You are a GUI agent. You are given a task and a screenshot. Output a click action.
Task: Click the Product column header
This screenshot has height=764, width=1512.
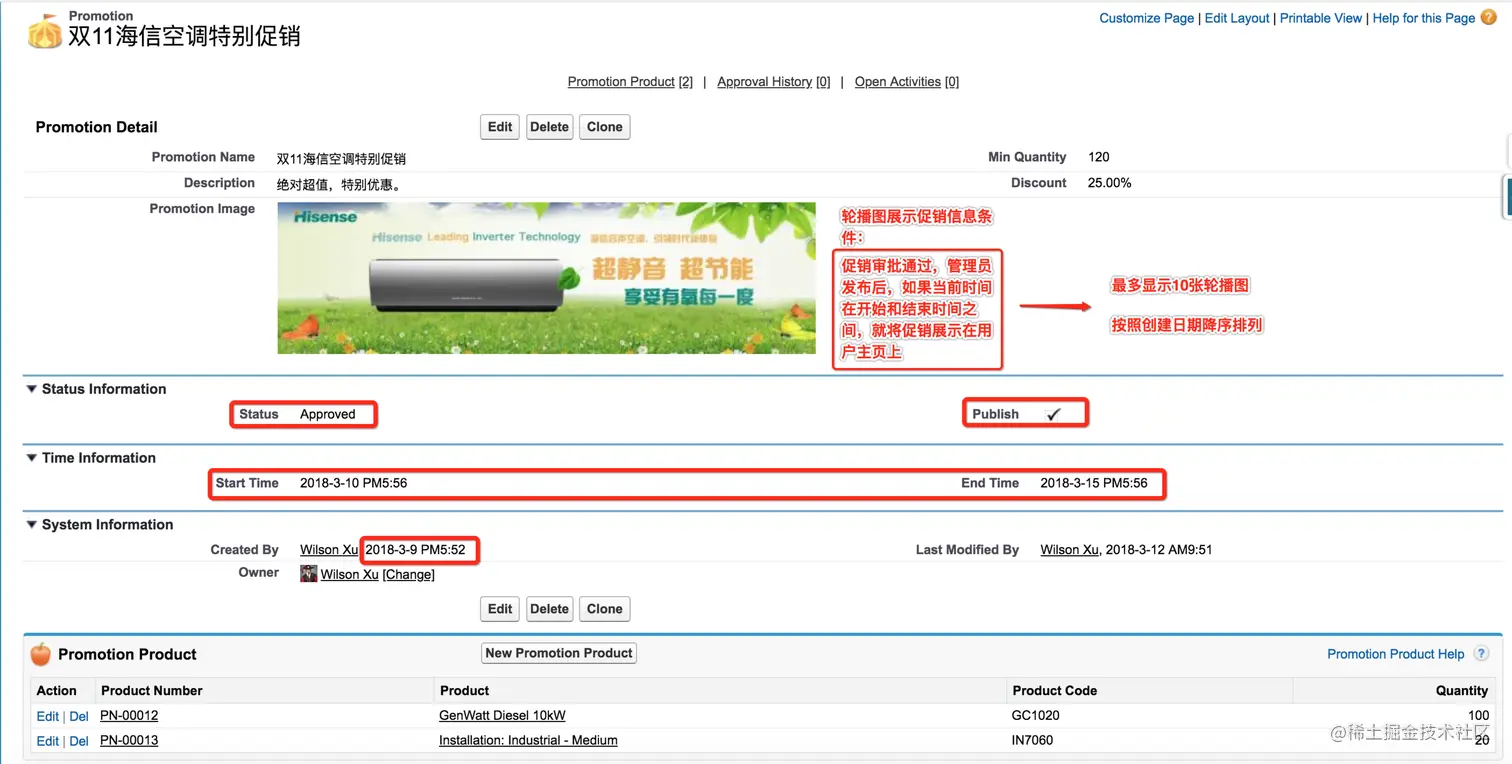pos(464,691)
